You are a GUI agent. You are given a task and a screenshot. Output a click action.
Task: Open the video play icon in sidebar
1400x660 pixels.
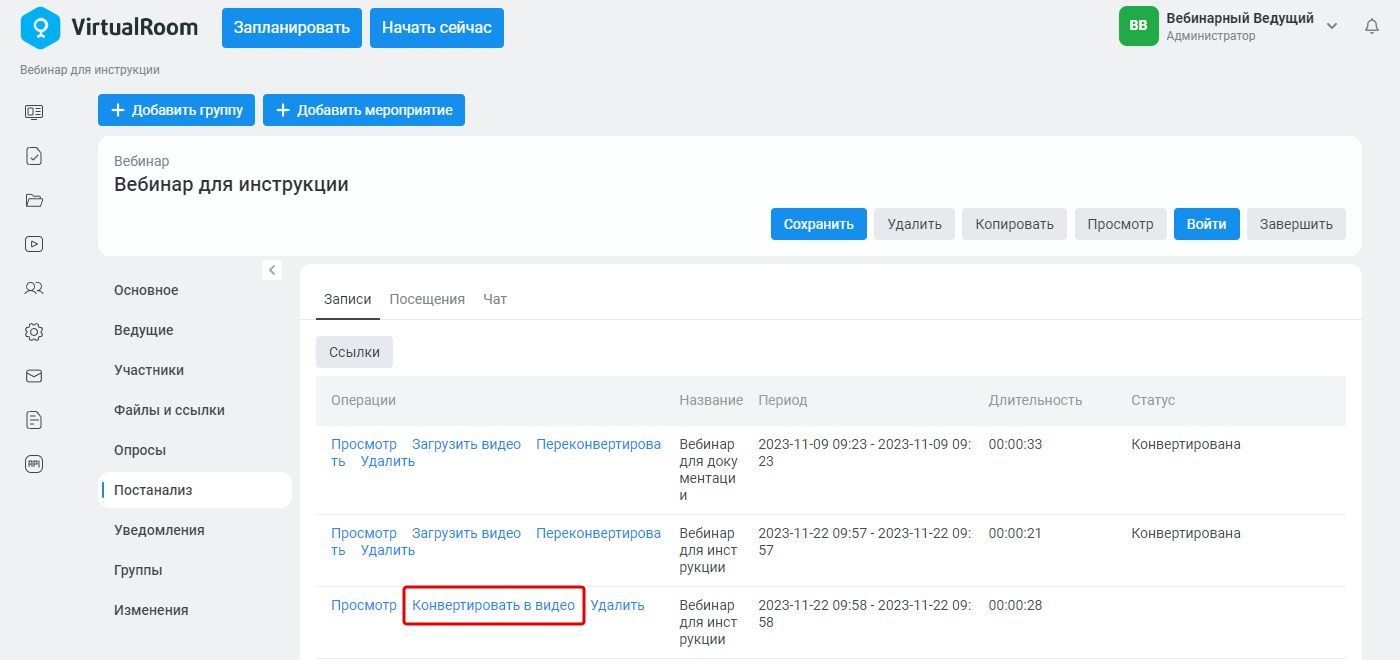click(34, 244)
